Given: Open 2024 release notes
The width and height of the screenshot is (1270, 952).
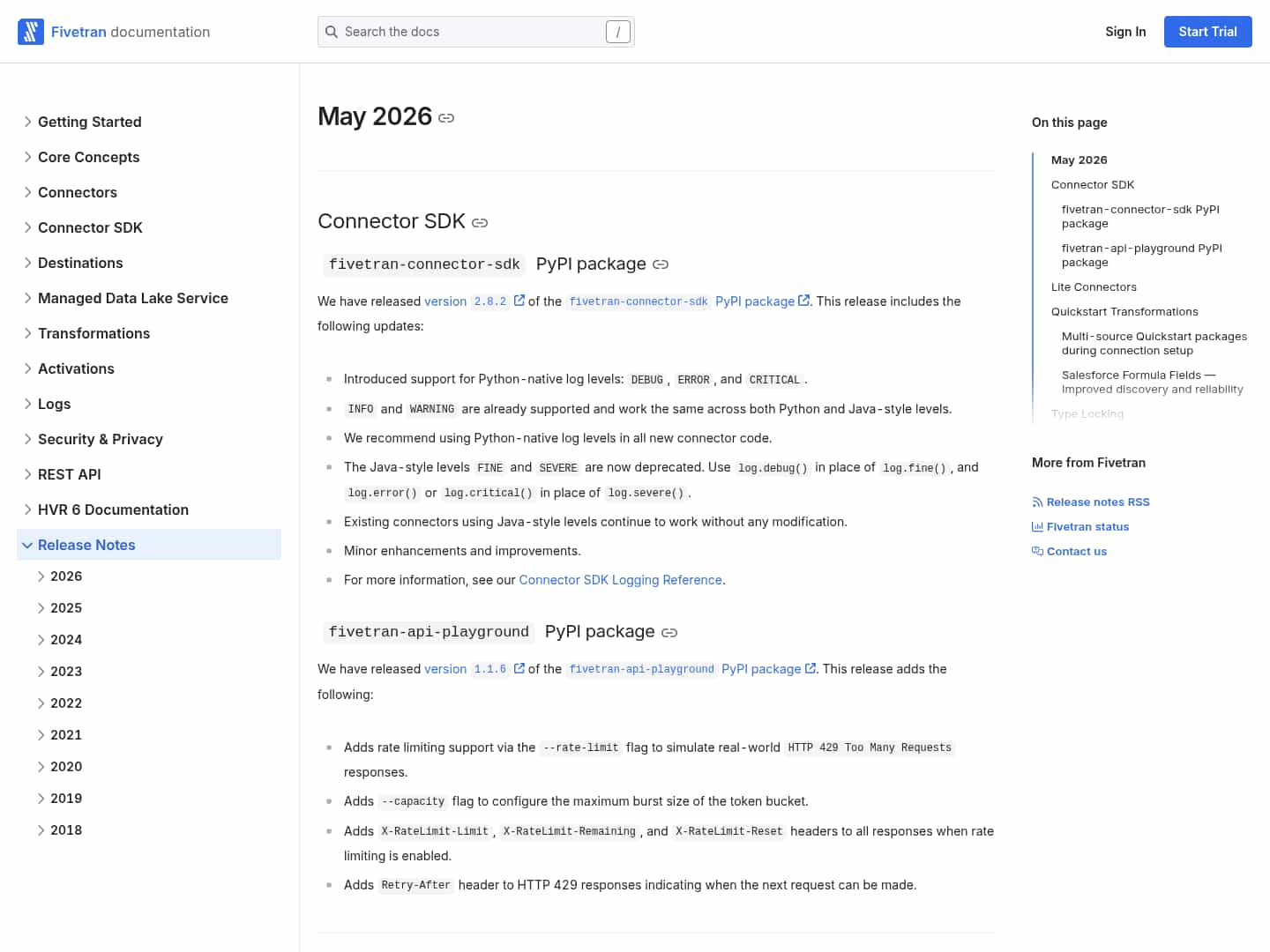Looking at the screenshot, I should click(x=66, y=640).
